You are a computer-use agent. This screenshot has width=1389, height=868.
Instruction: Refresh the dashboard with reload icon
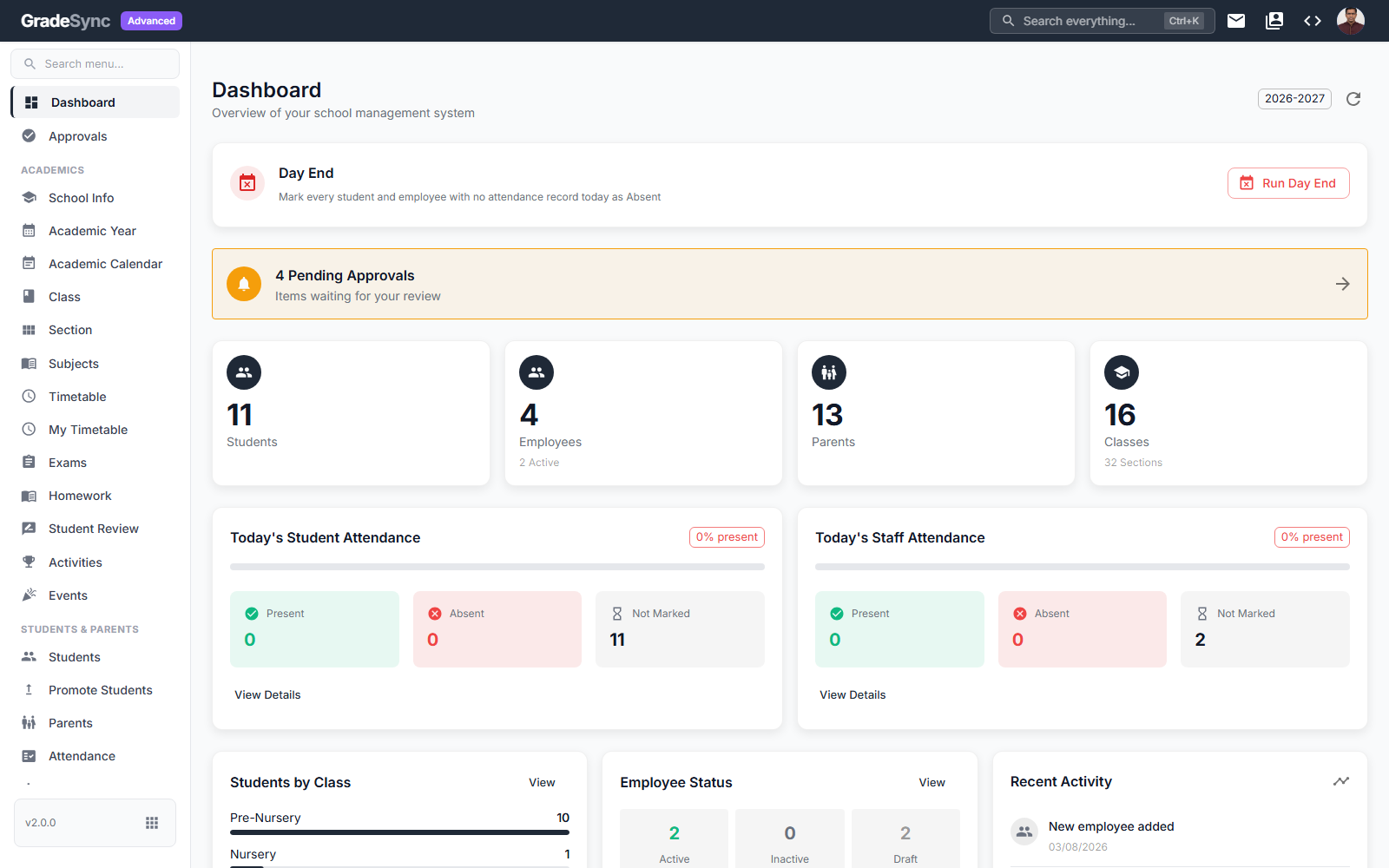tap(1353, 99)
